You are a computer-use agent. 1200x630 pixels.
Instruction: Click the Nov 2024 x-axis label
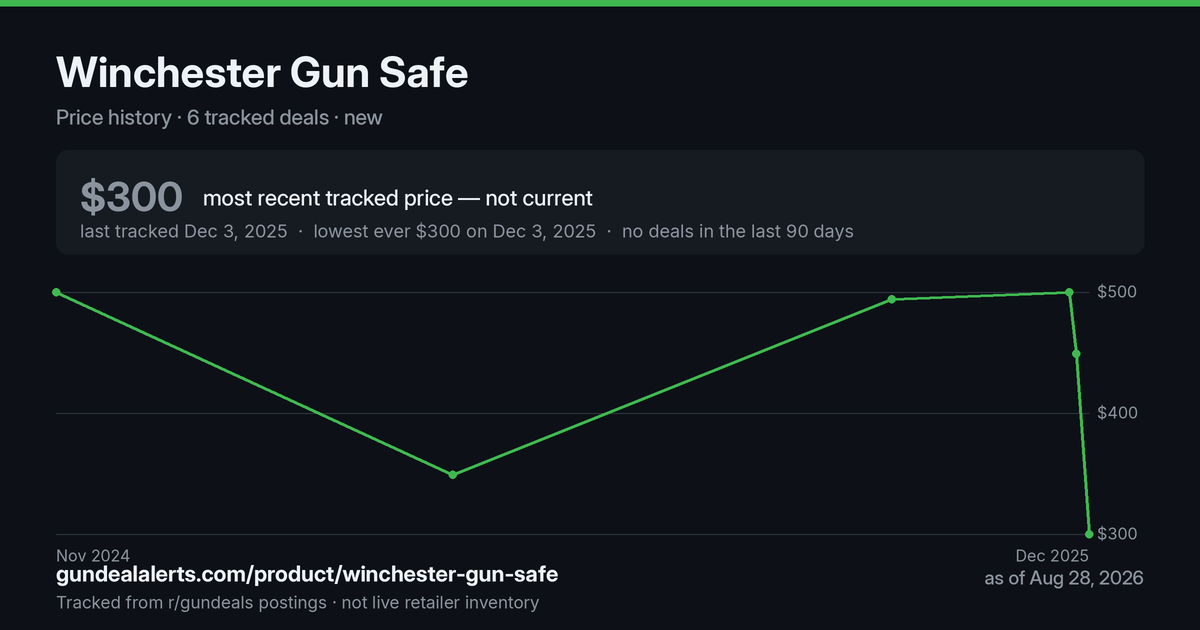point(93,555)
